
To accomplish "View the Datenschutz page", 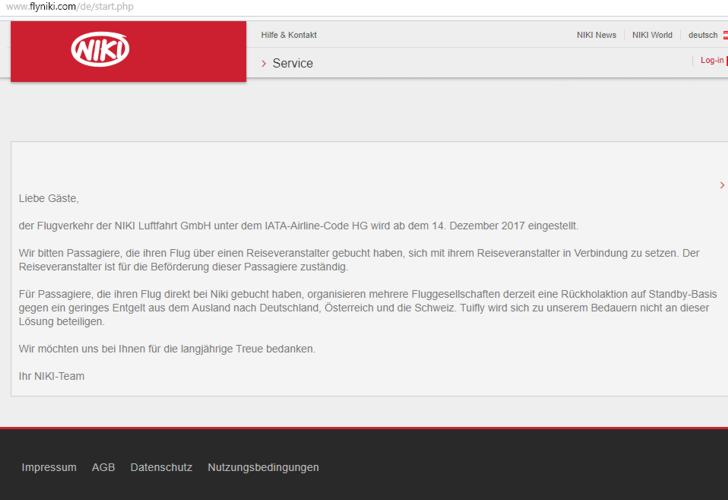I will click(x=161, y=467).
